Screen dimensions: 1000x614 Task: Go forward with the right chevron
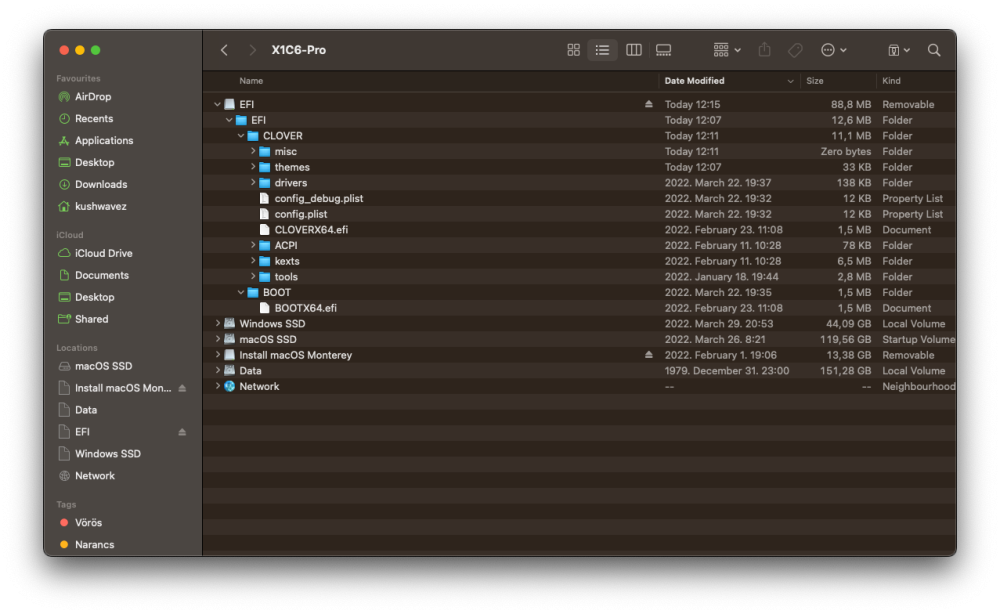point(253,50)
